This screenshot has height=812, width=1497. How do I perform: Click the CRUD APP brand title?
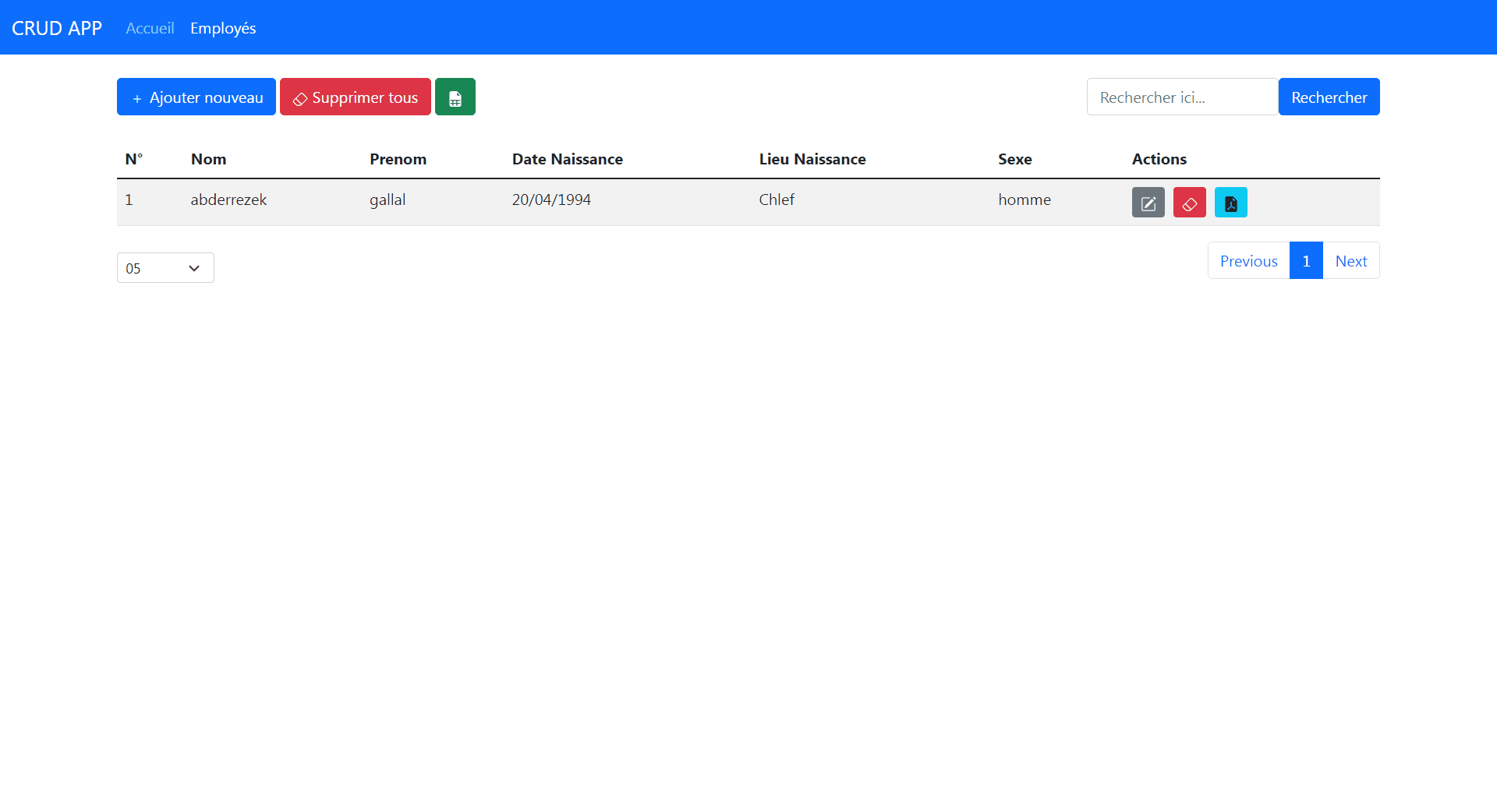pos(57,28)
